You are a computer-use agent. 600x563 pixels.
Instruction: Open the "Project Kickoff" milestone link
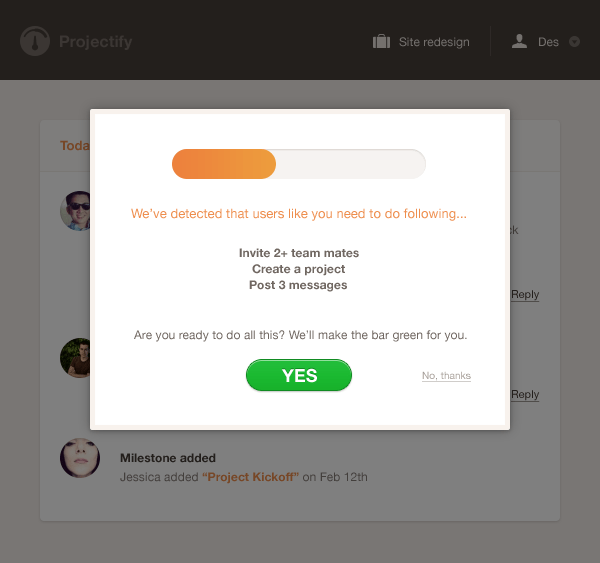[x=250, y=477]
